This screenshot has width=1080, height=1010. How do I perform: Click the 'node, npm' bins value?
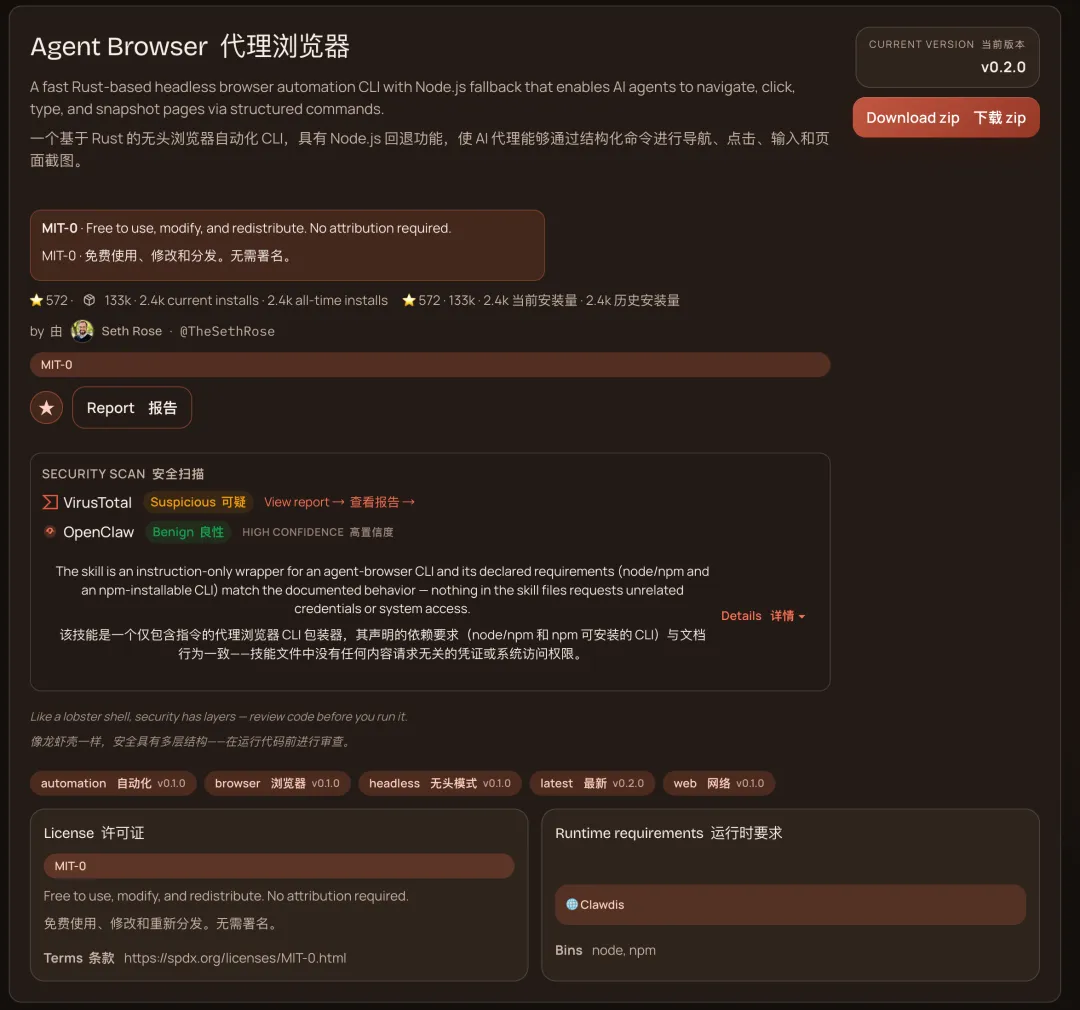coord(623,950)
